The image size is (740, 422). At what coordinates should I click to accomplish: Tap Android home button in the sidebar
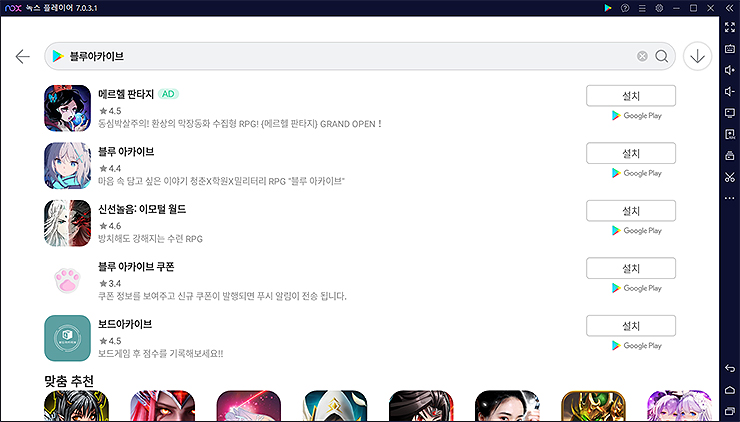[x=730, y=390]
